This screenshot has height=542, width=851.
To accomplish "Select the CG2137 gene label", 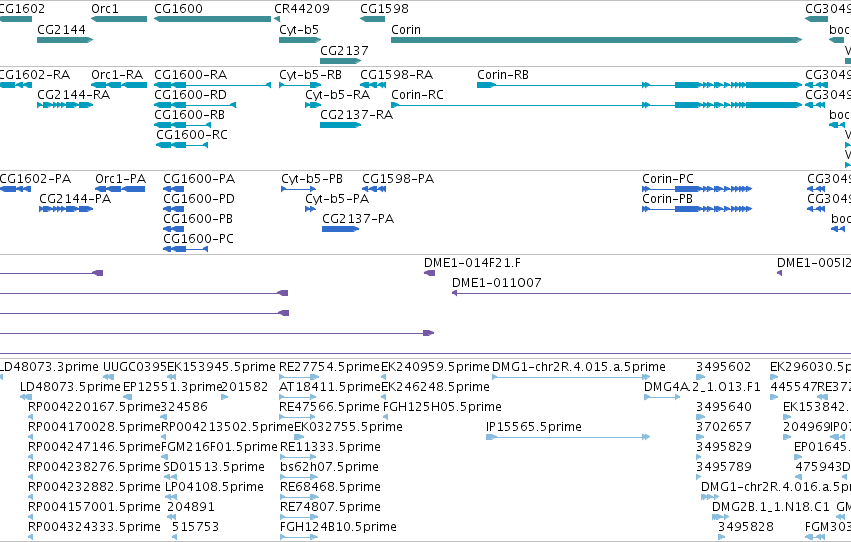I will tap(344, 50).
